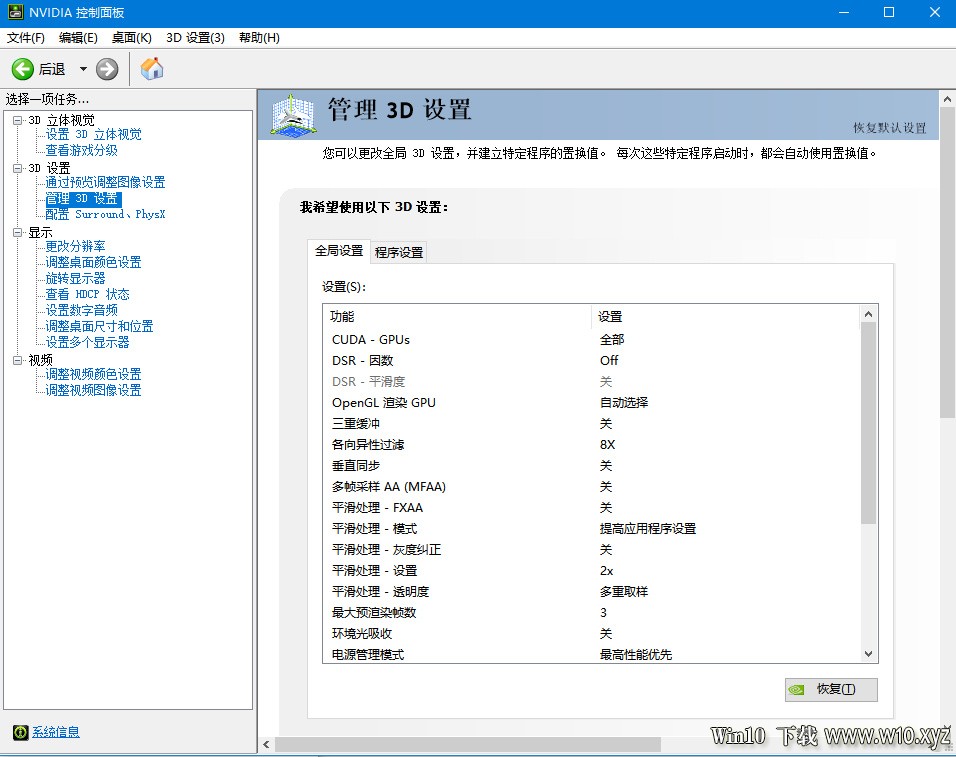Viewport: 956px width, 757px height.
Task: Click the 恢复(T) restore button
Action: pyautogui.click(x=831, y=689)
